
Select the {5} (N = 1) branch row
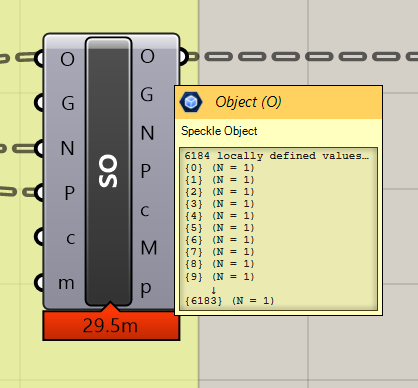tap(220, 228)
